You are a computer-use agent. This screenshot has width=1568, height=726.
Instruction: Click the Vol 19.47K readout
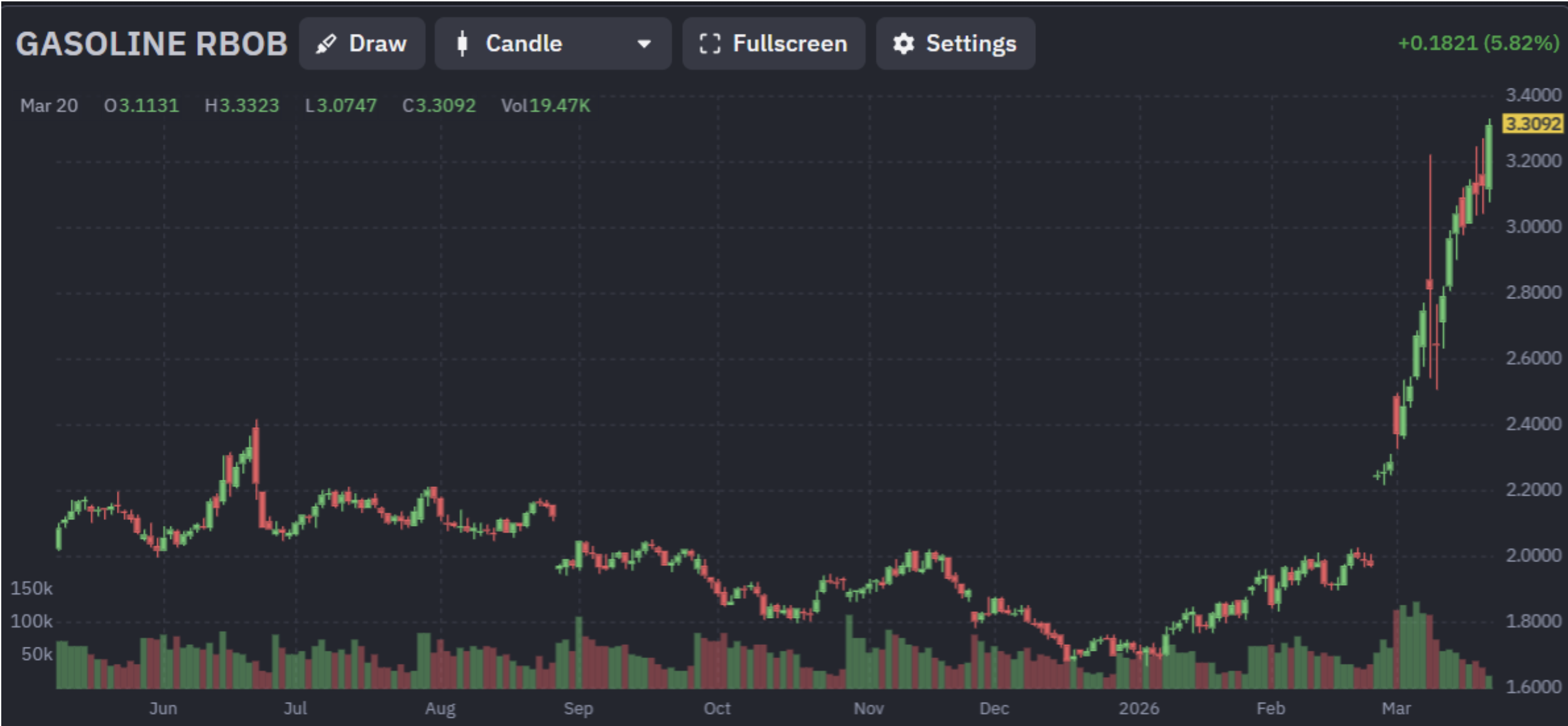click(x=545, y=106)
